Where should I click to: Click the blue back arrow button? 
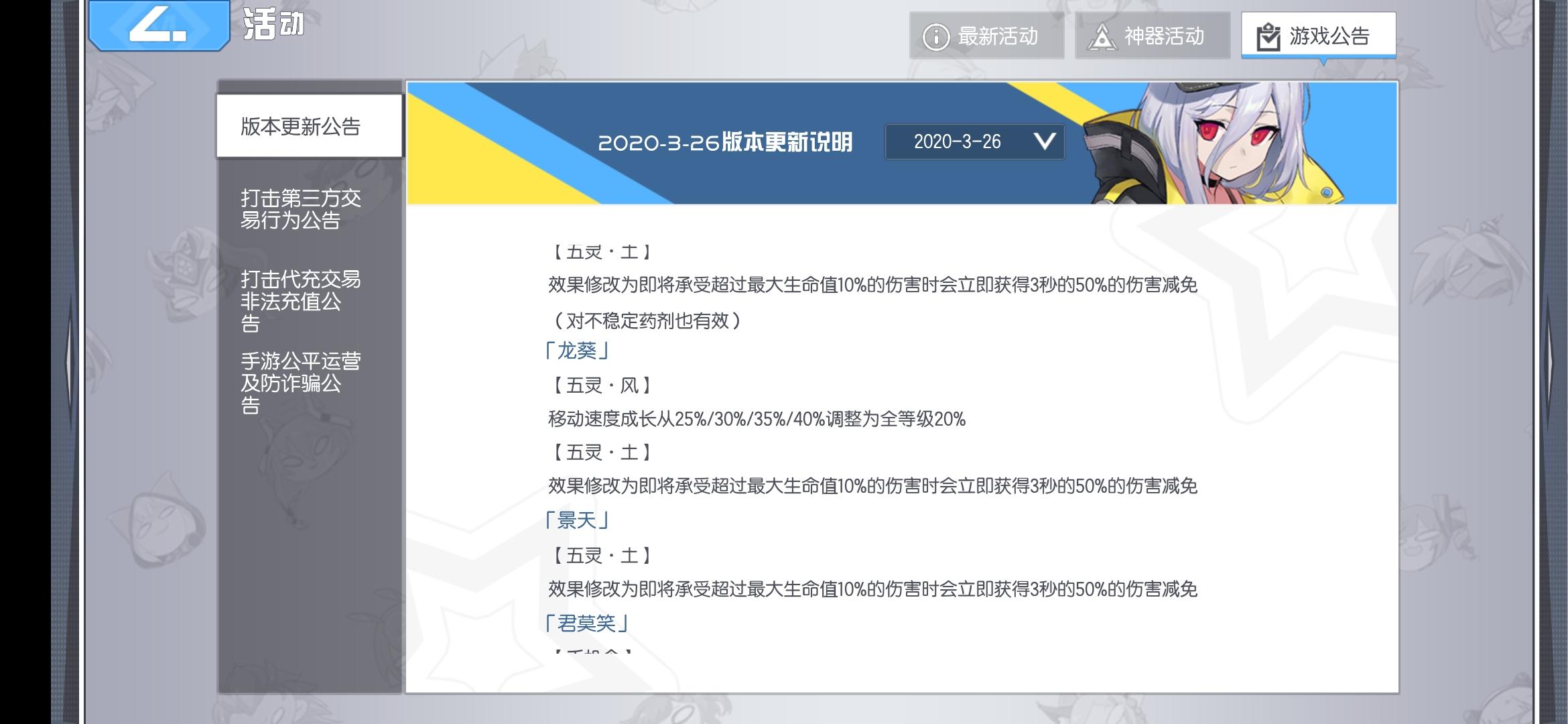click(158, 25)
